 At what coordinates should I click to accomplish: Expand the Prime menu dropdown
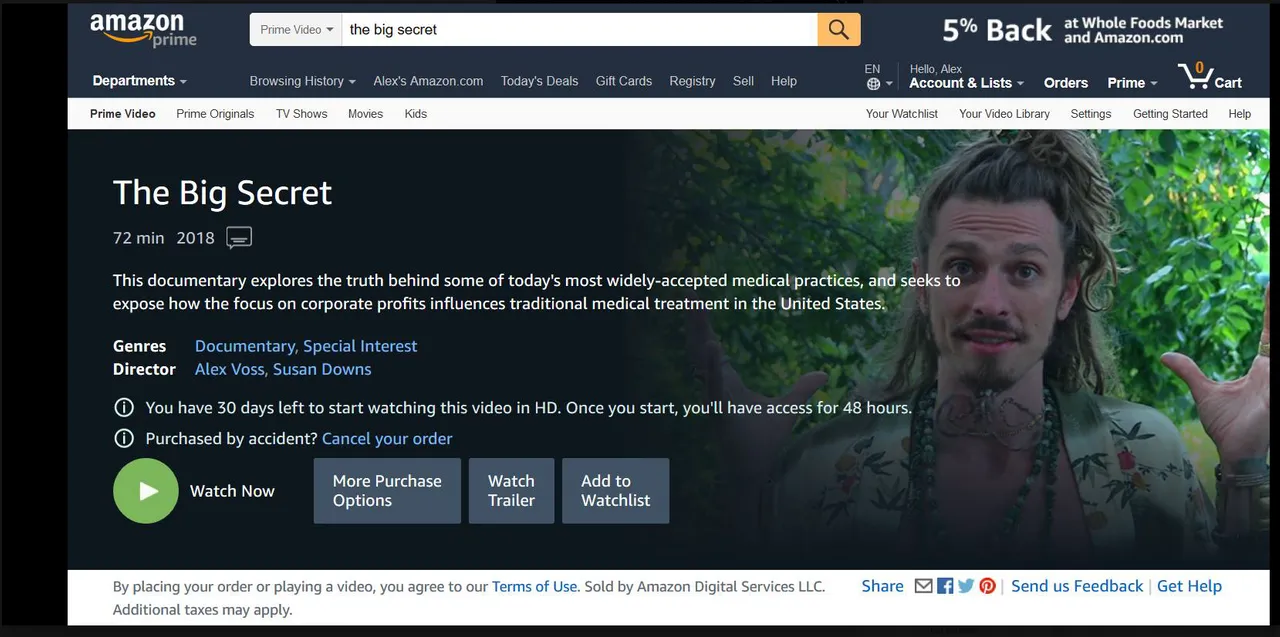1132,83
